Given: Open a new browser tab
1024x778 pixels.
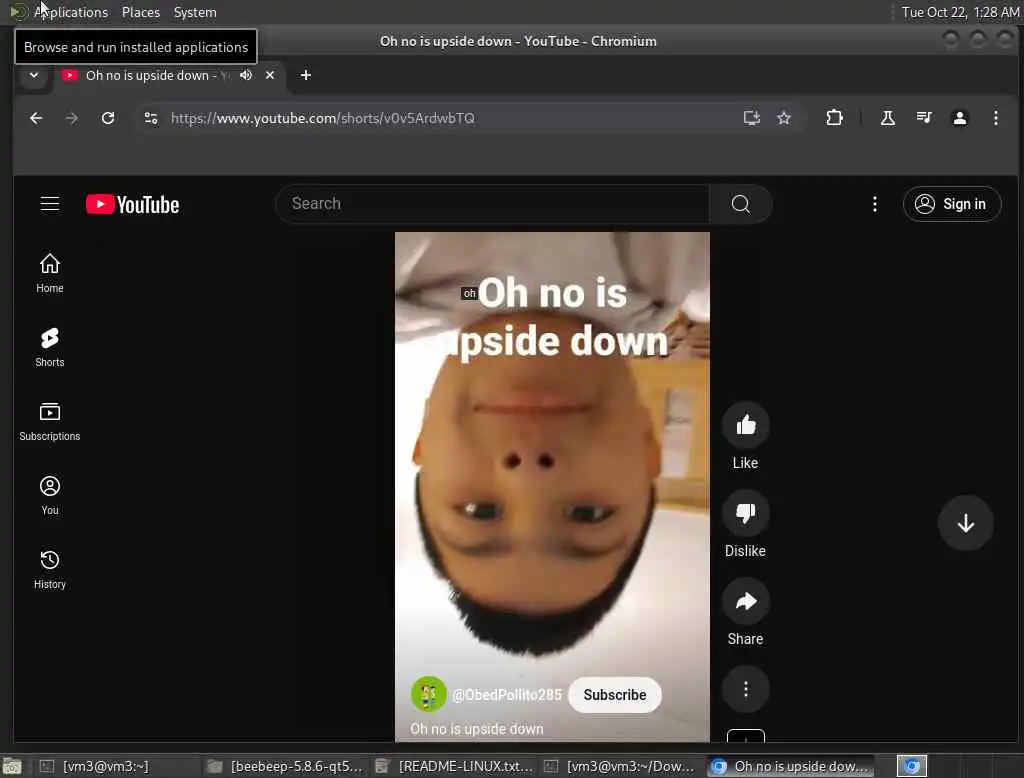Looking at the screenshot, I should coord(306,75).
